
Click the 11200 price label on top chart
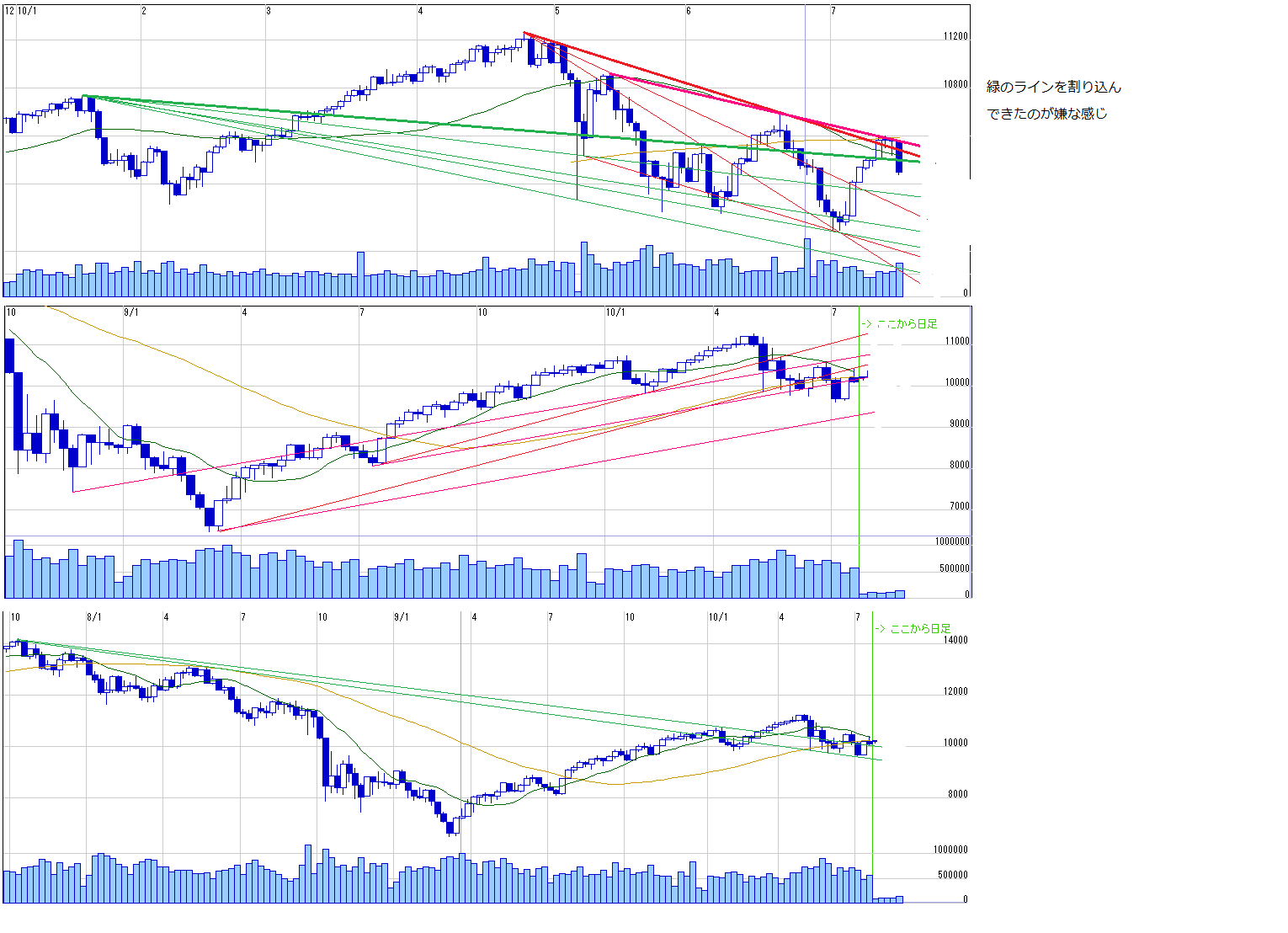[x=955, y=37]
